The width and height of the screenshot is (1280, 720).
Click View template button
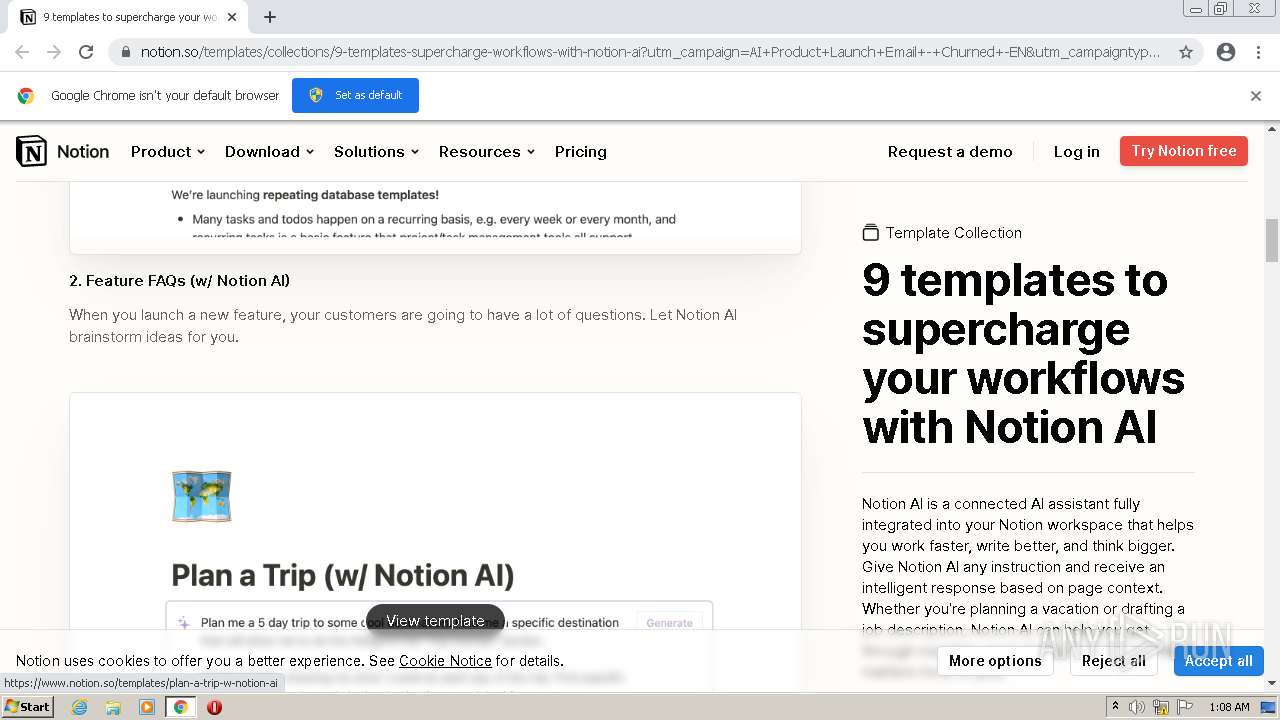pos(435,621)
